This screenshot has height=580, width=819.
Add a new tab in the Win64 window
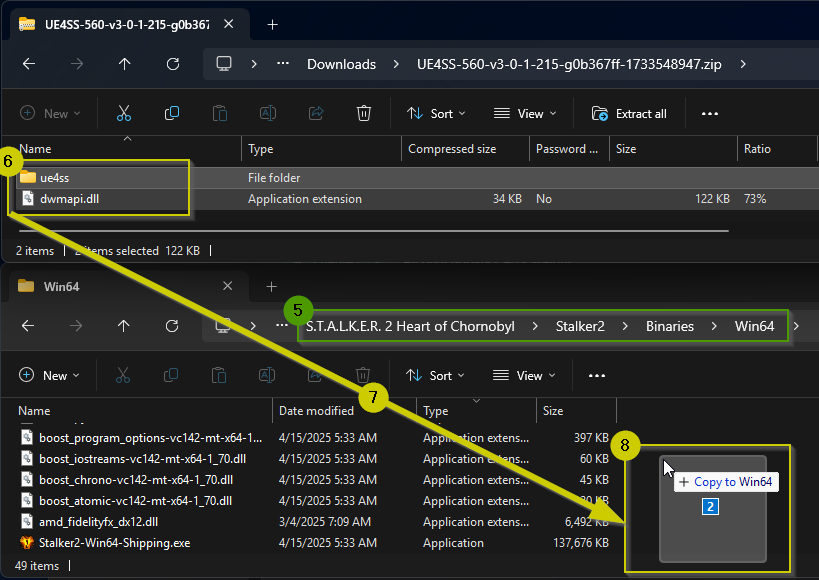[271, 286]
